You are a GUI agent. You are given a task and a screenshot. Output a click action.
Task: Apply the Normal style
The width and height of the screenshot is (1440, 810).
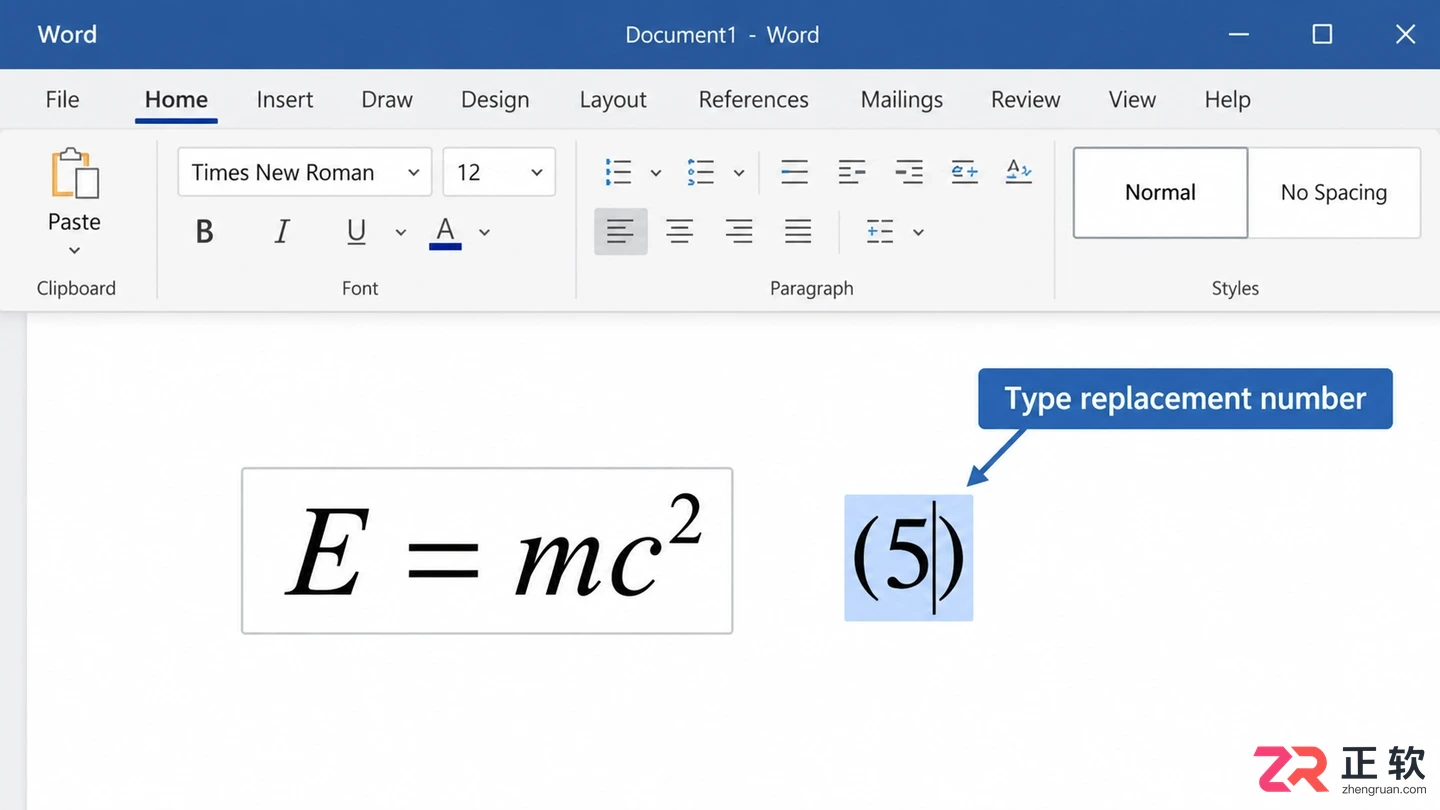tap(1160, 193)
